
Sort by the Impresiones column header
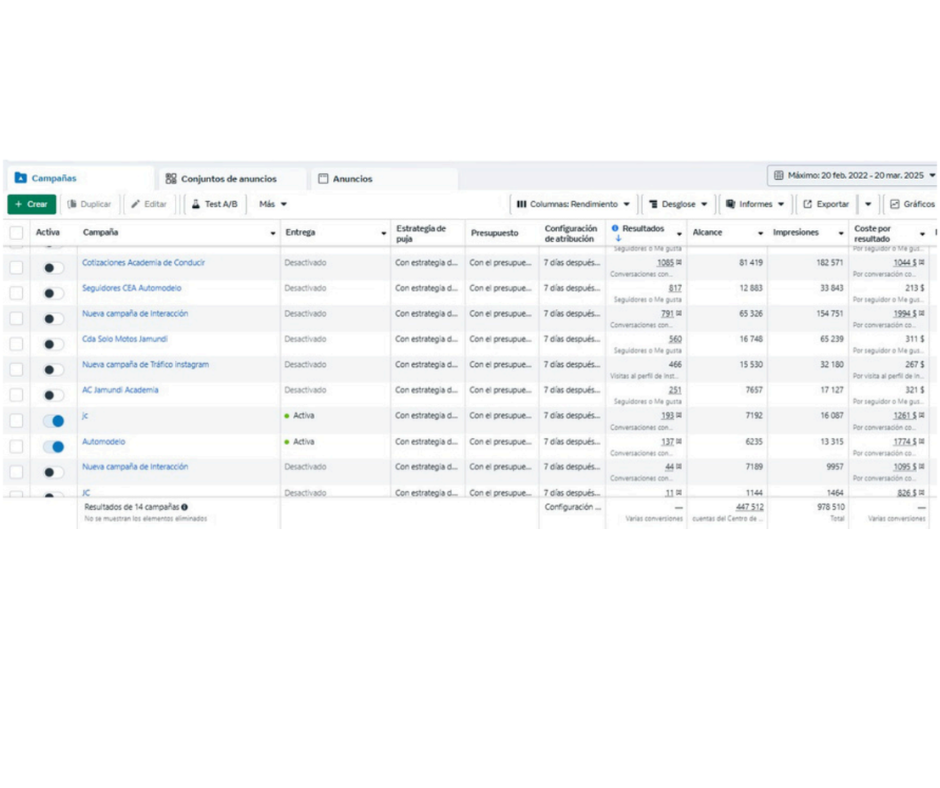point(795,233)
